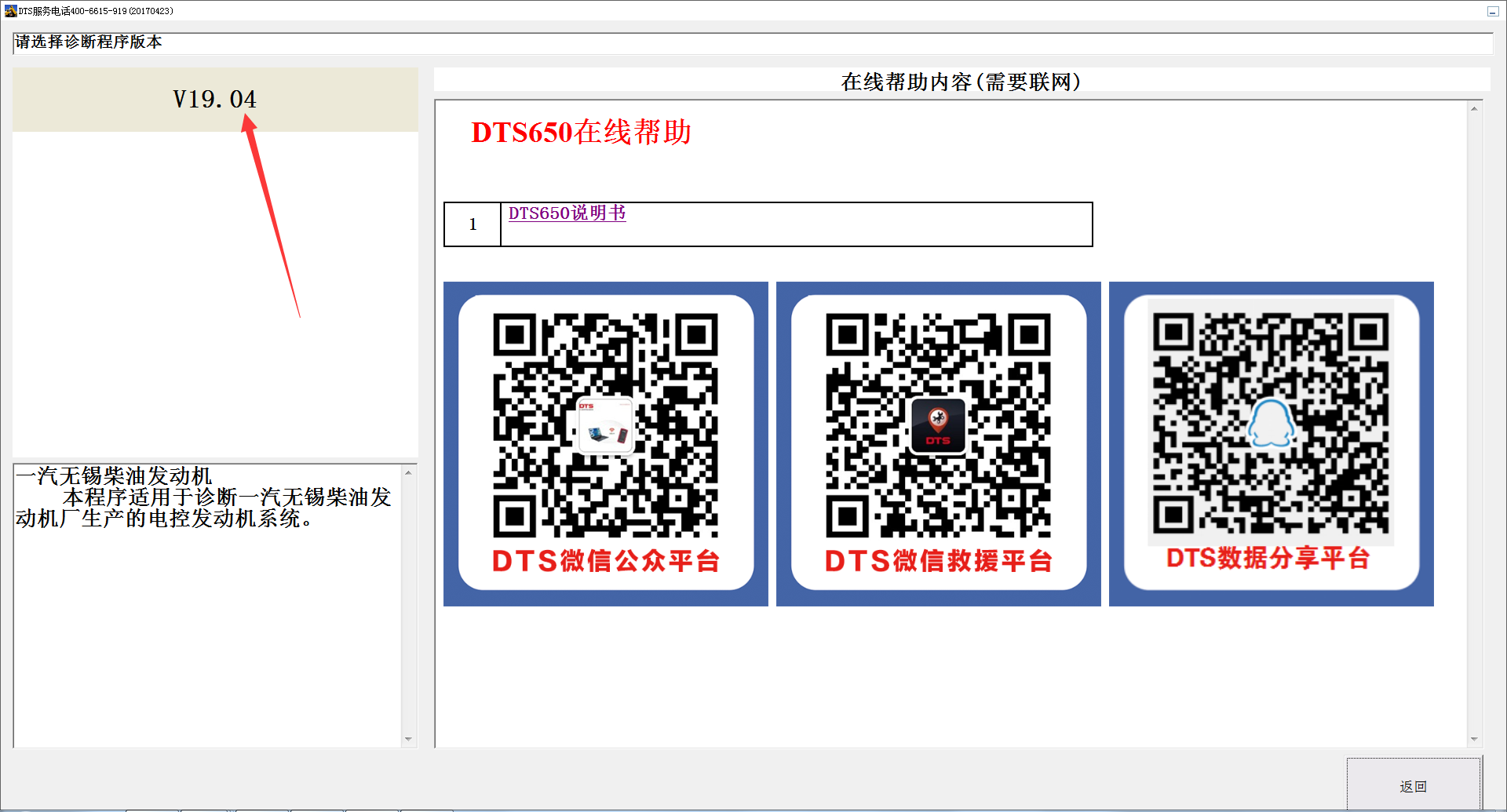The height and width of the screenshot is (812, 1507).
Task: Click the DTS650在线帮助 heading
Action: tap(581, 132)
